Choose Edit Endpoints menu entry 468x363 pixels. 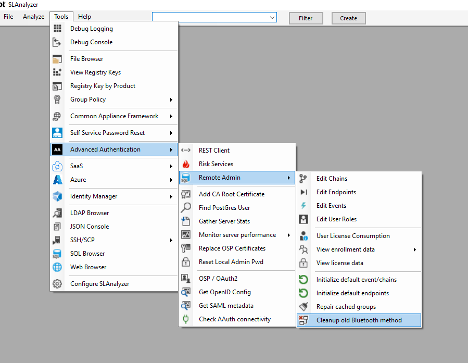[359, 192]
